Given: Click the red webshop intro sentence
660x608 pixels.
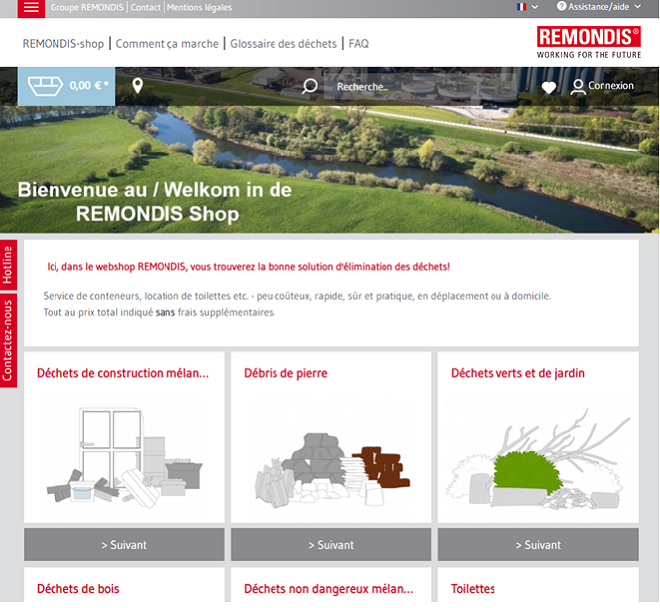Looking at the screenshot, I should click(x=248, y=267).
